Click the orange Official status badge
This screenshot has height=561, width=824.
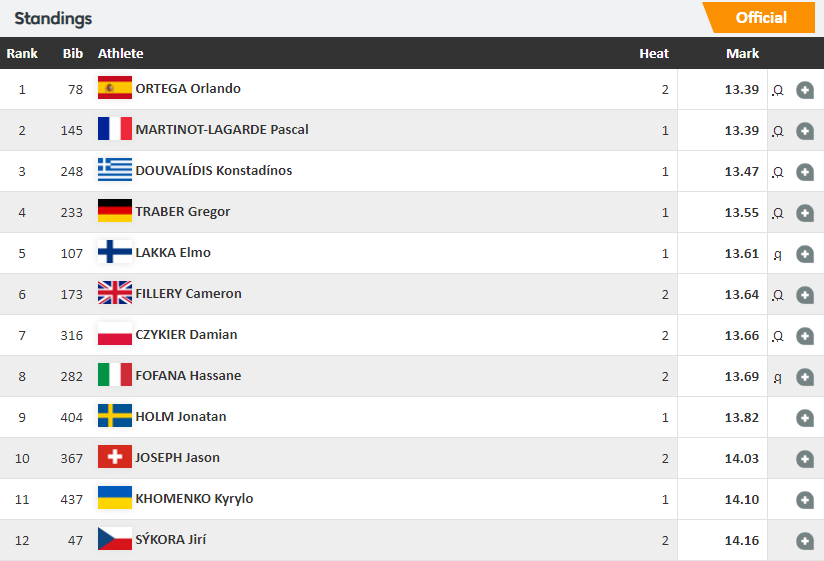758,18
